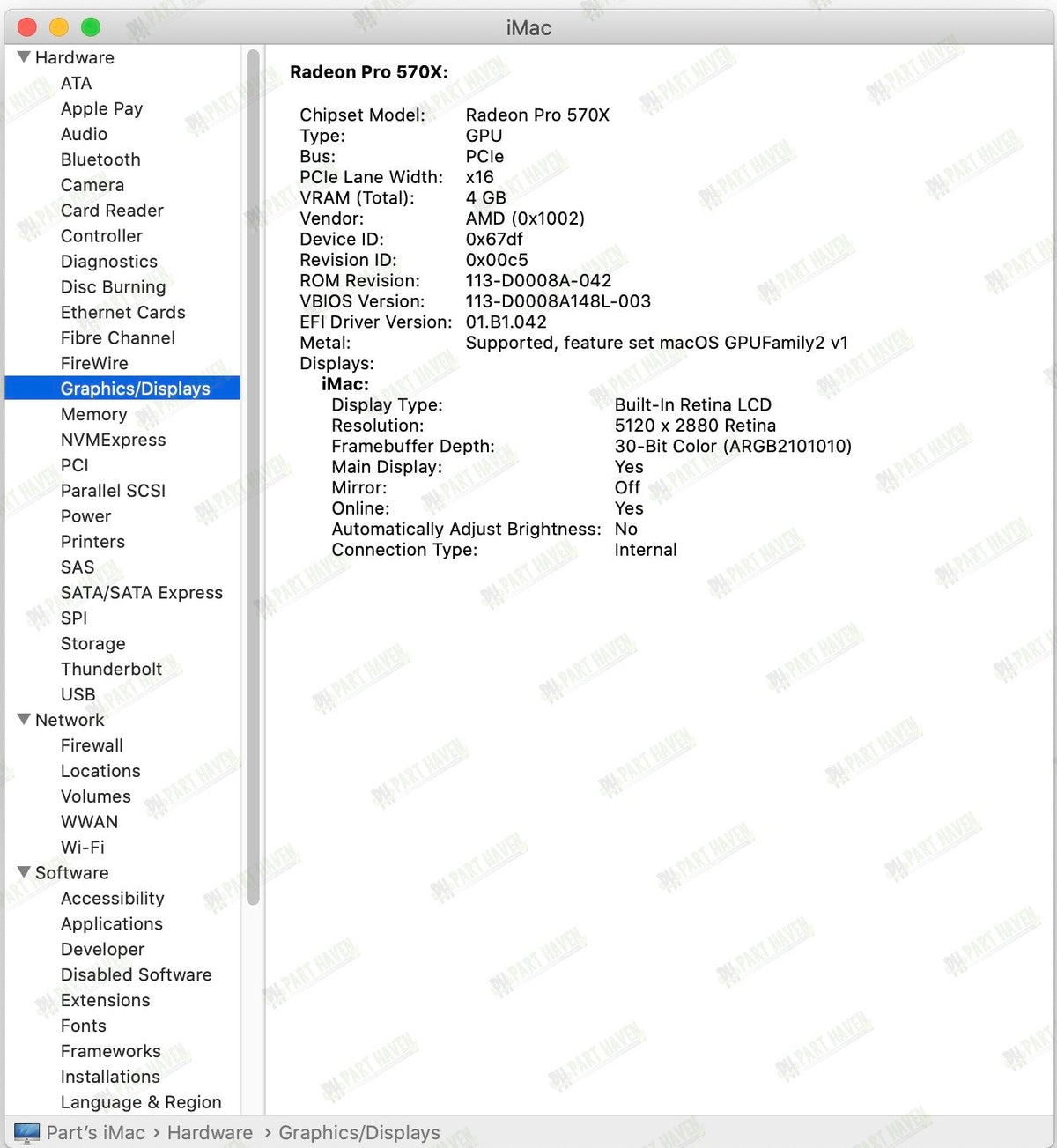The height and width of the screenshot is (1148, 1057).
Task: Click the yellow minimize window button
Action: coord(59,27)
